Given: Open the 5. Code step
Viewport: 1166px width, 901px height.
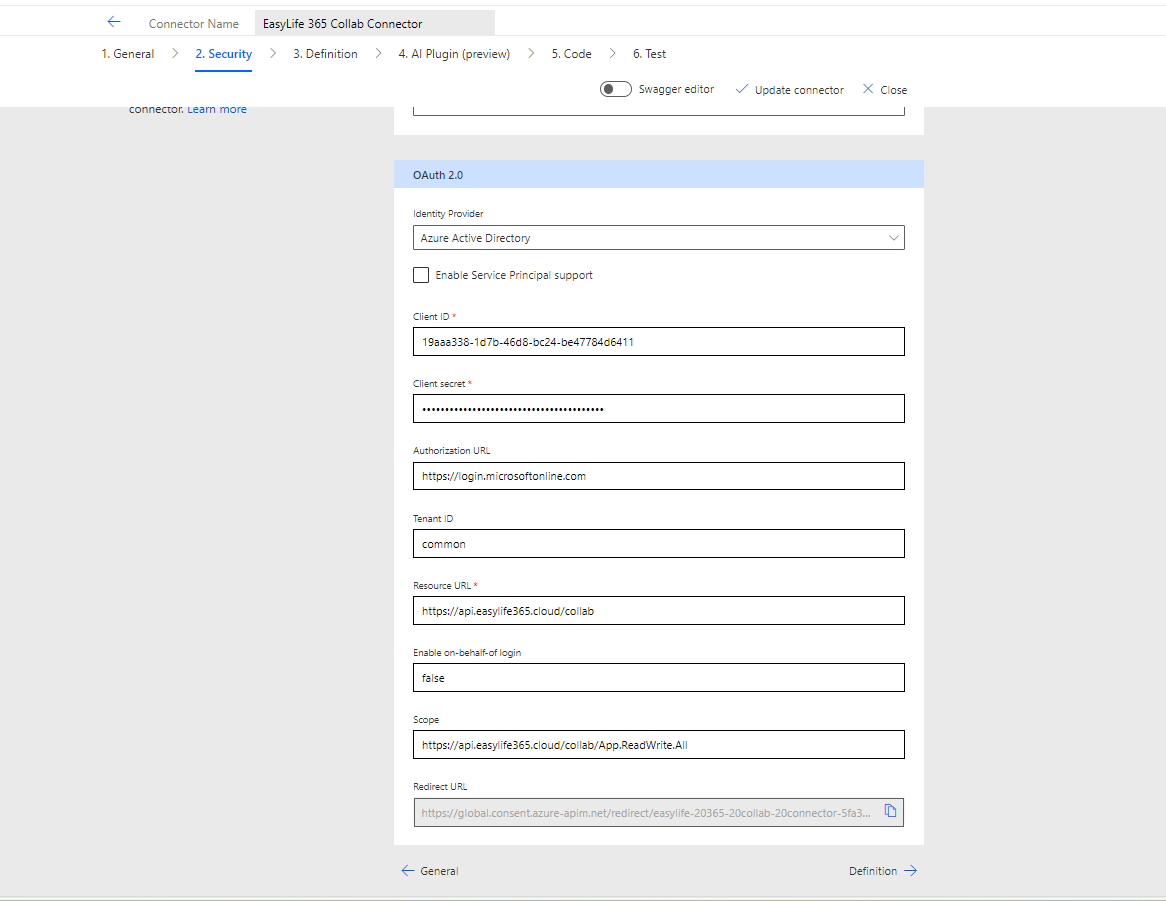Looking at the screenshot, I should pos(571,54).
